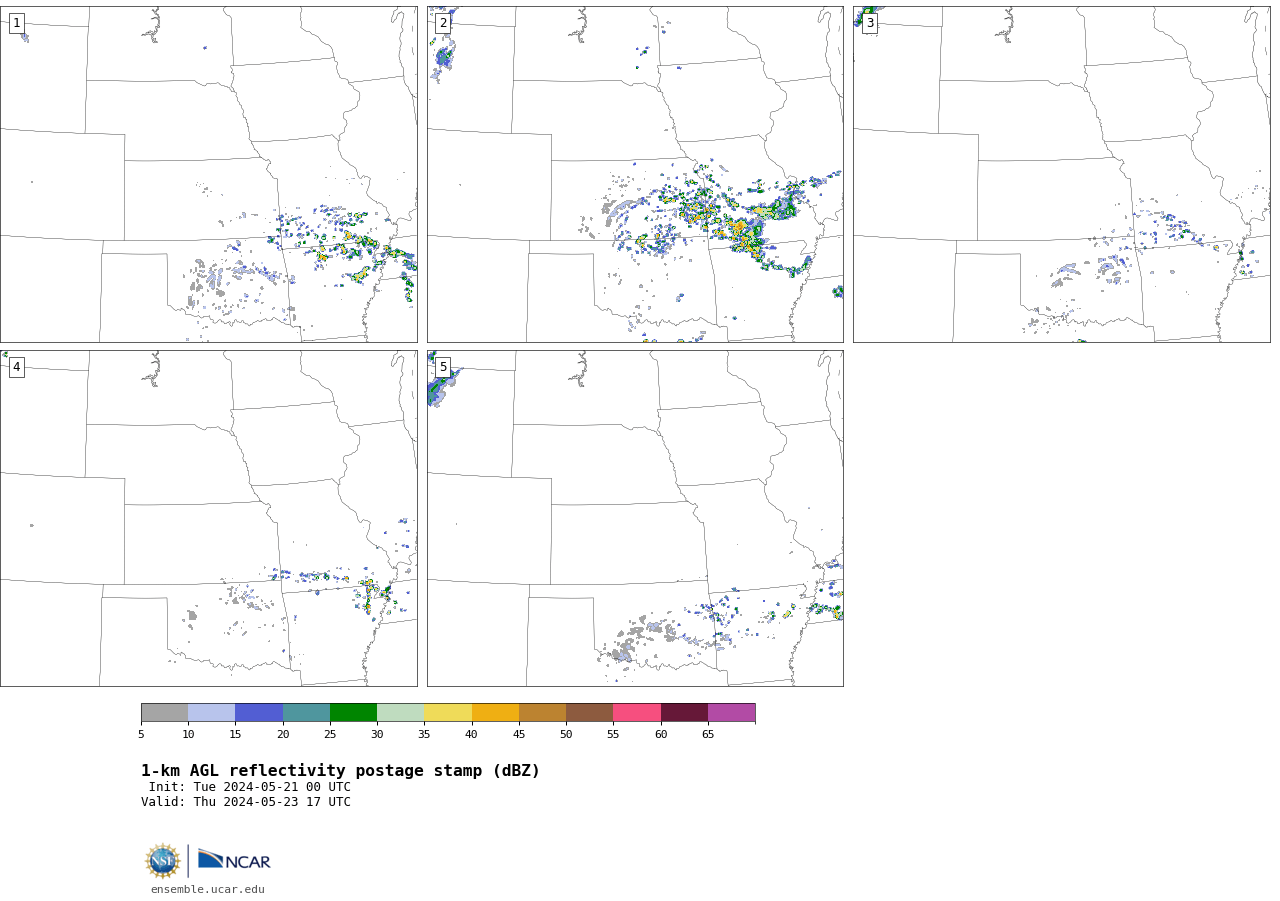Click the 'Init: Tue 2024-05-21 00 UTC' text
This screenshot has height=901, width=1280.
[x=250, y=787]
